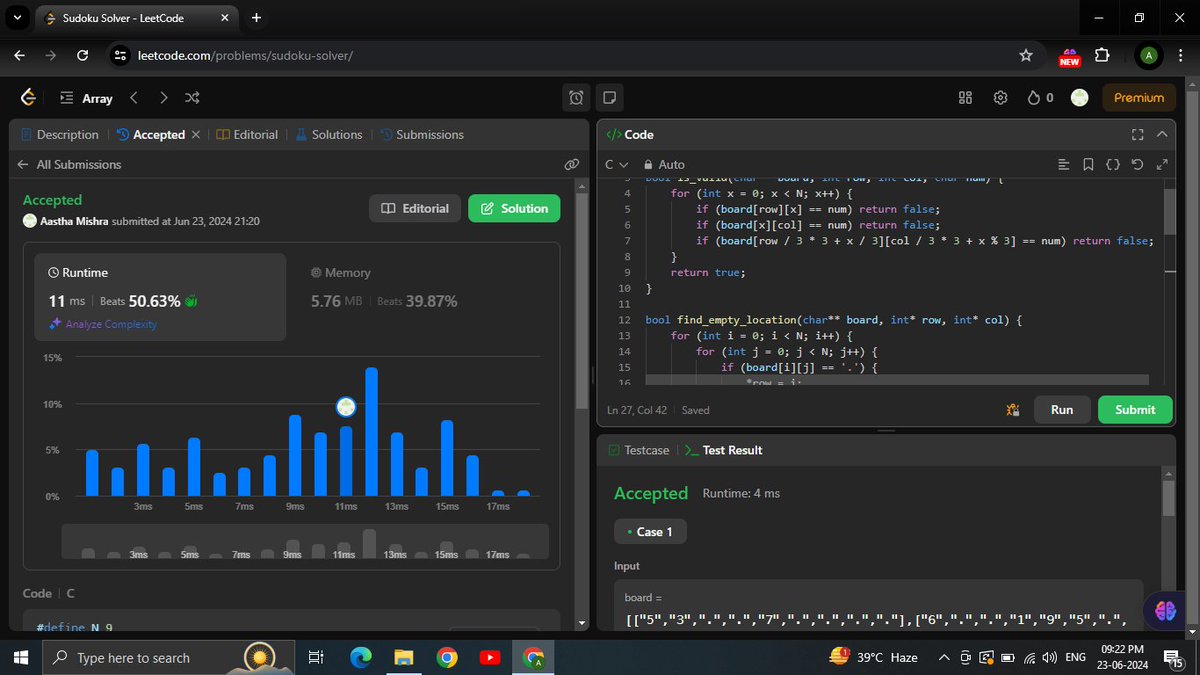This screenshot has height=675, width=1200.
Task: Go to the previous problem arrow
Action: click(x=135, y=98)
